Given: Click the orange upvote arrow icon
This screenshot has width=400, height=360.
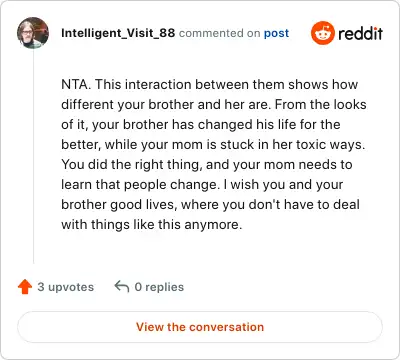Looking at the screenshot, I should click(x=25, y=287).
